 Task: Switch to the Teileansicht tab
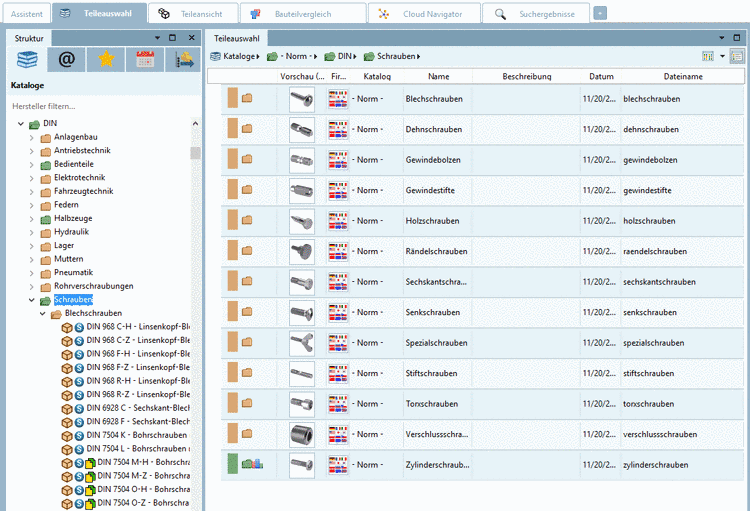tap(193, 14)
